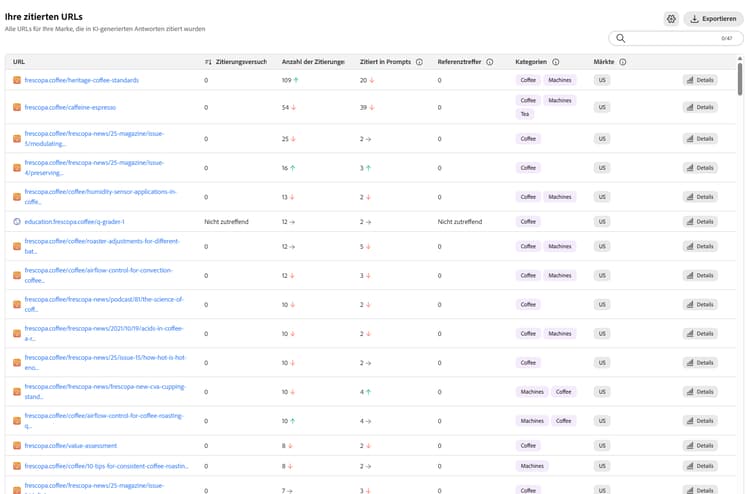Click the URL search input field

(676, 38)
